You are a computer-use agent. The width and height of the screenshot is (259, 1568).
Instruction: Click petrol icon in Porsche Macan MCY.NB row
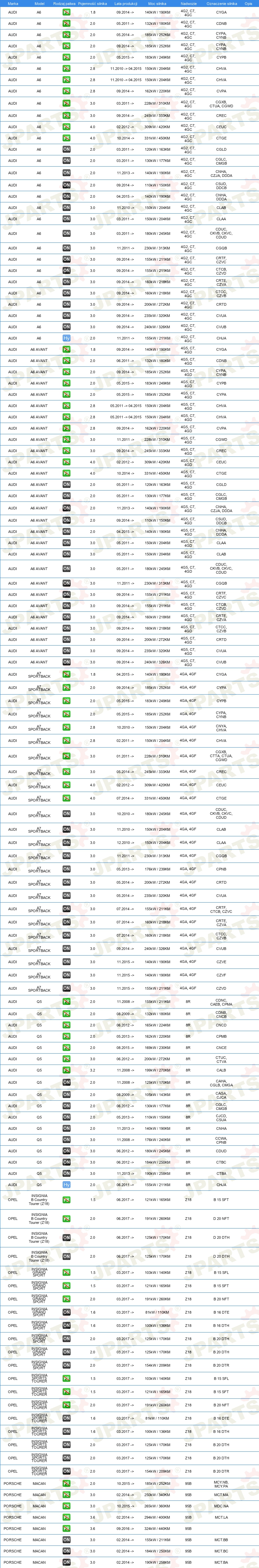(66, 1484)
